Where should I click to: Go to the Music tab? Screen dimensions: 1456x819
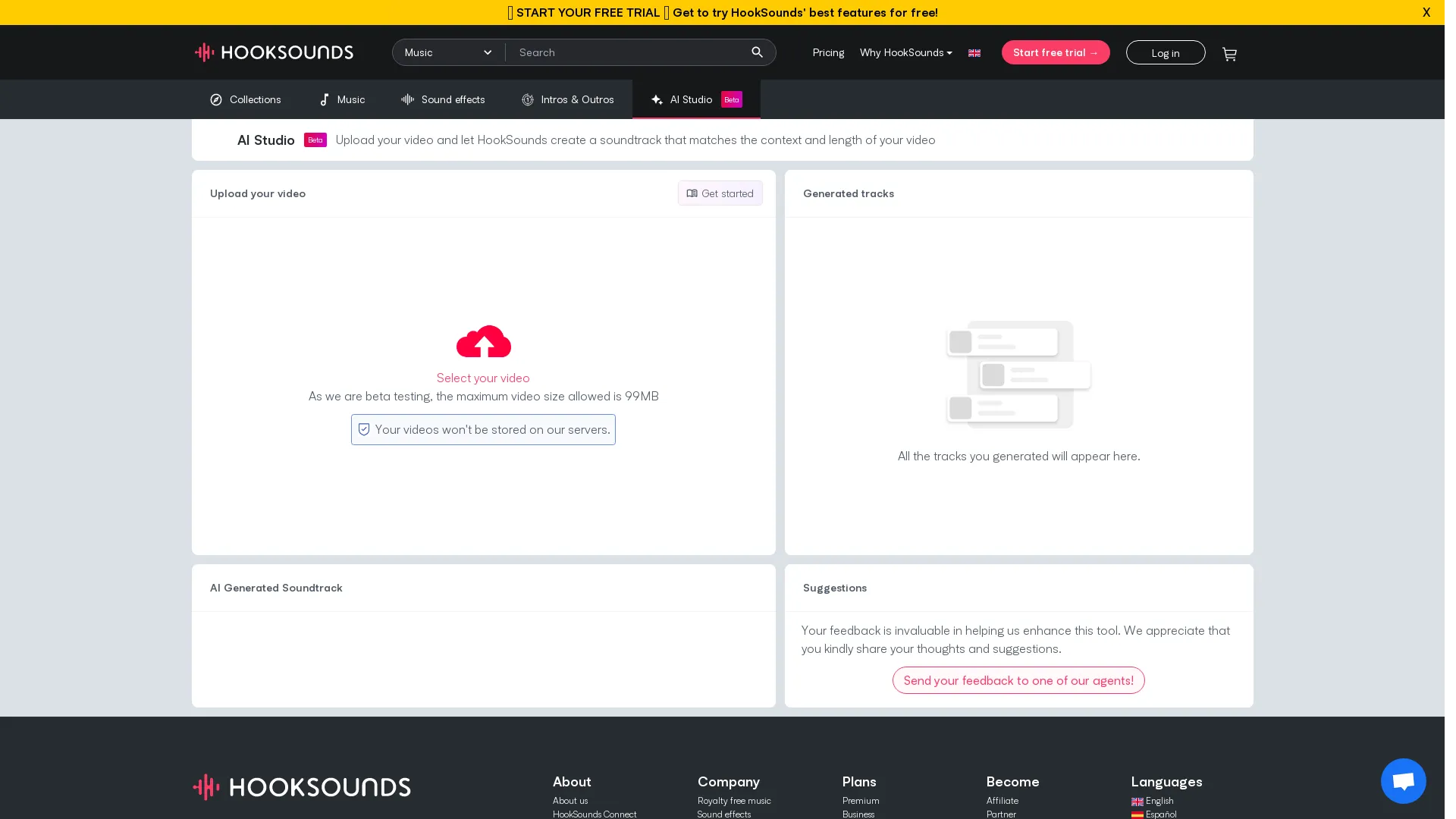pos(341,99)
